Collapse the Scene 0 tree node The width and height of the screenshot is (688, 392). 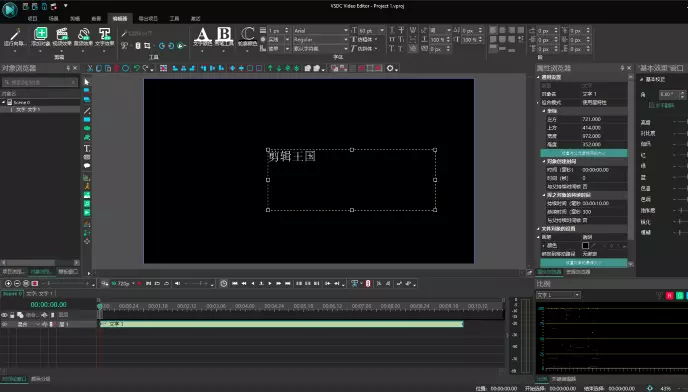(4, 102)
